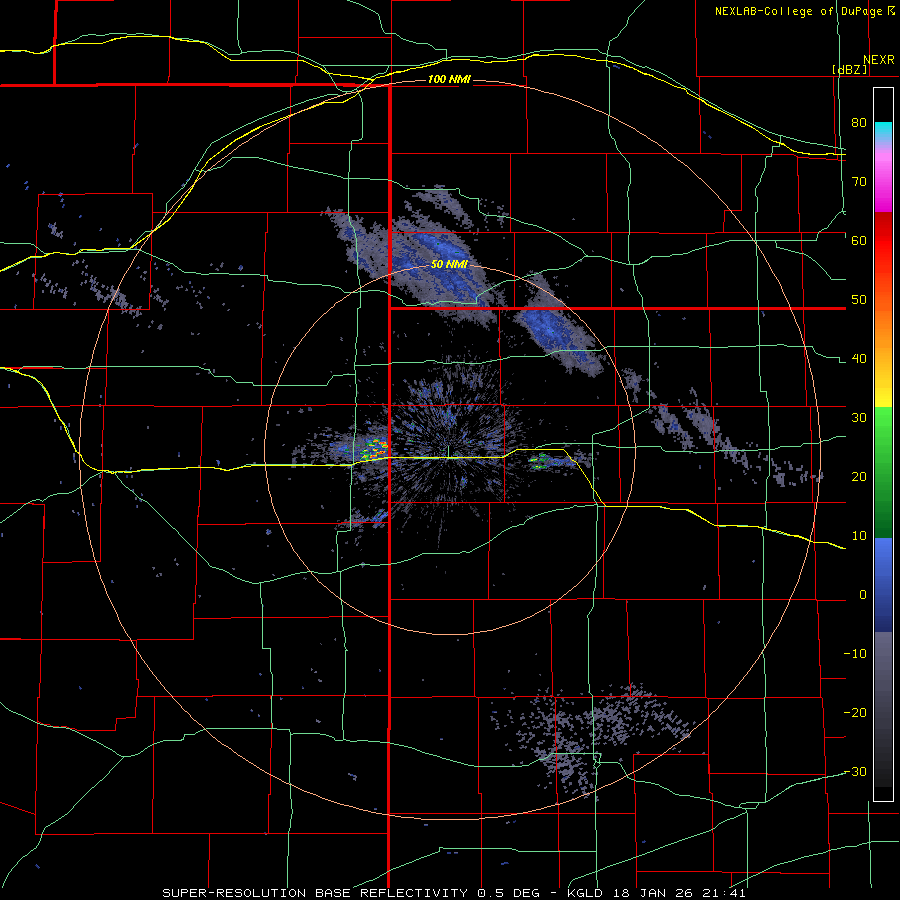Click the 0 value on dBZ scale
This screenshot has height=900, width=900.
tap(863, 595)
